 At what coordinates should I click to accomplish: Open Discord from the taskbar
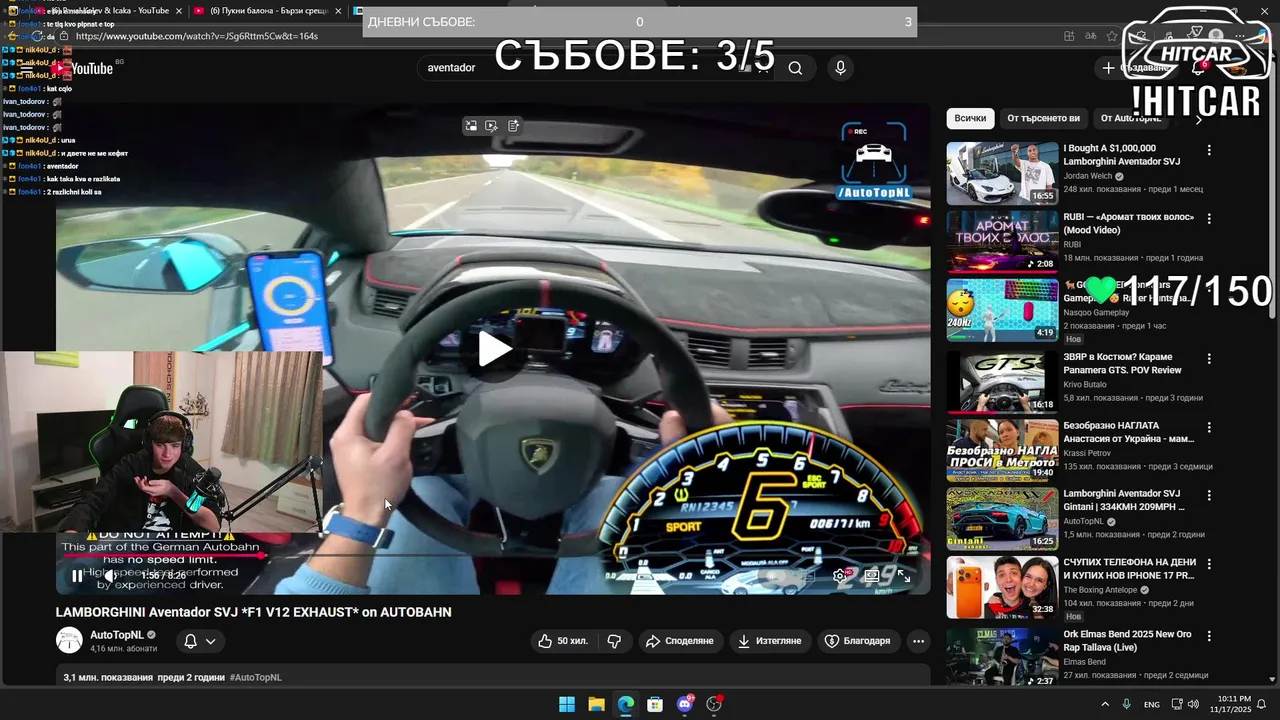[x=685, y=704]
